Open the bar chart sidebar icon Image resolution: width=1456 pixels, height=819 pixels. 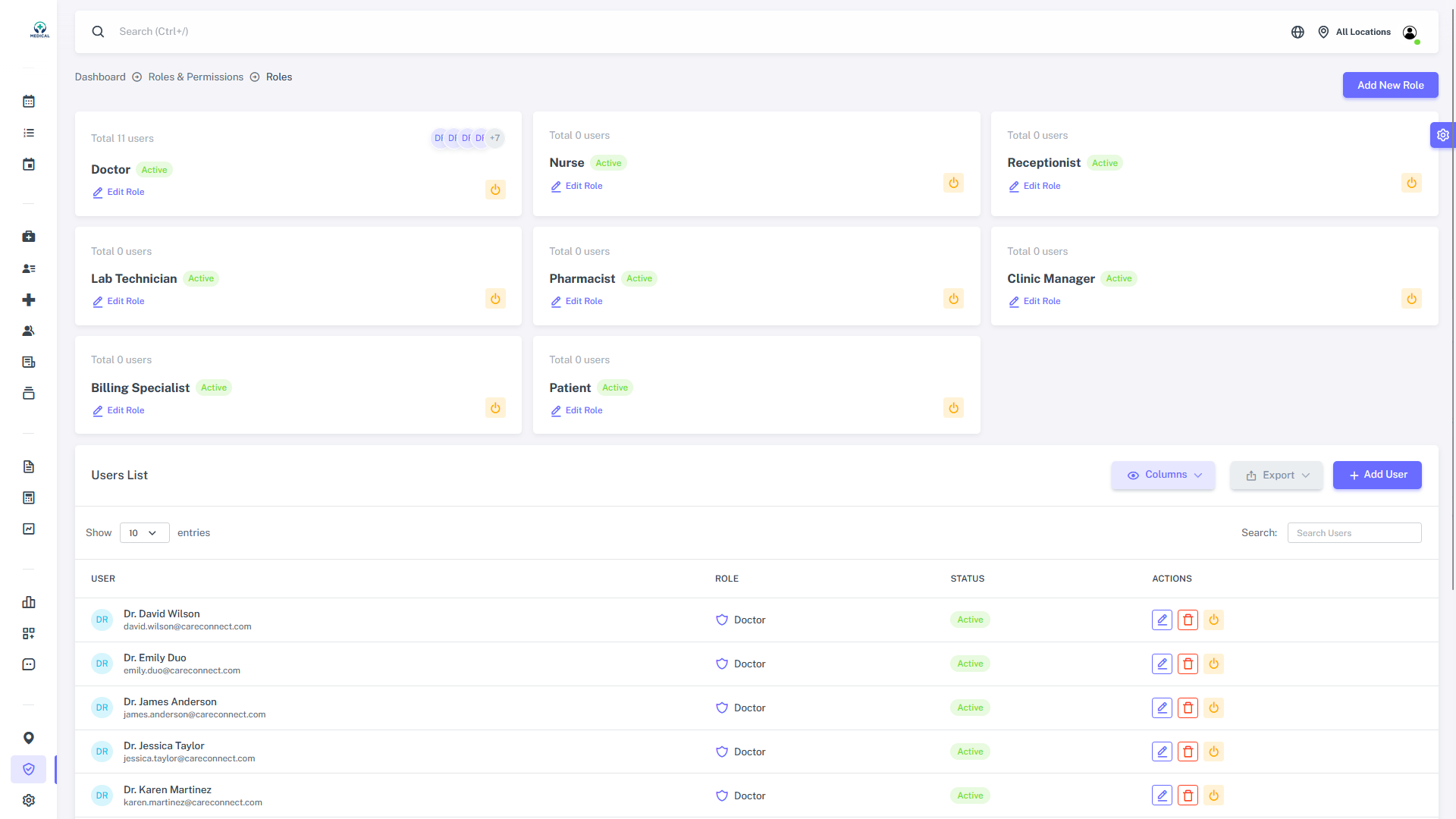(x=29, y=602)
